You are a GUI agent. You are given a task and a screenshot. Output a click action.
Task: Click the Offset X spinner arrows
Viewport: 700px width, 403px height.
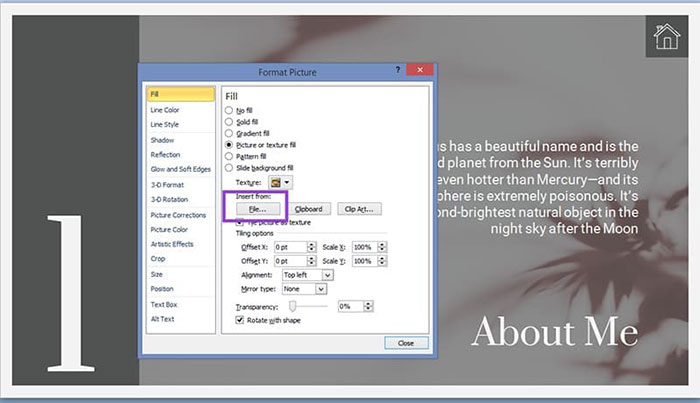pos(312,246)
